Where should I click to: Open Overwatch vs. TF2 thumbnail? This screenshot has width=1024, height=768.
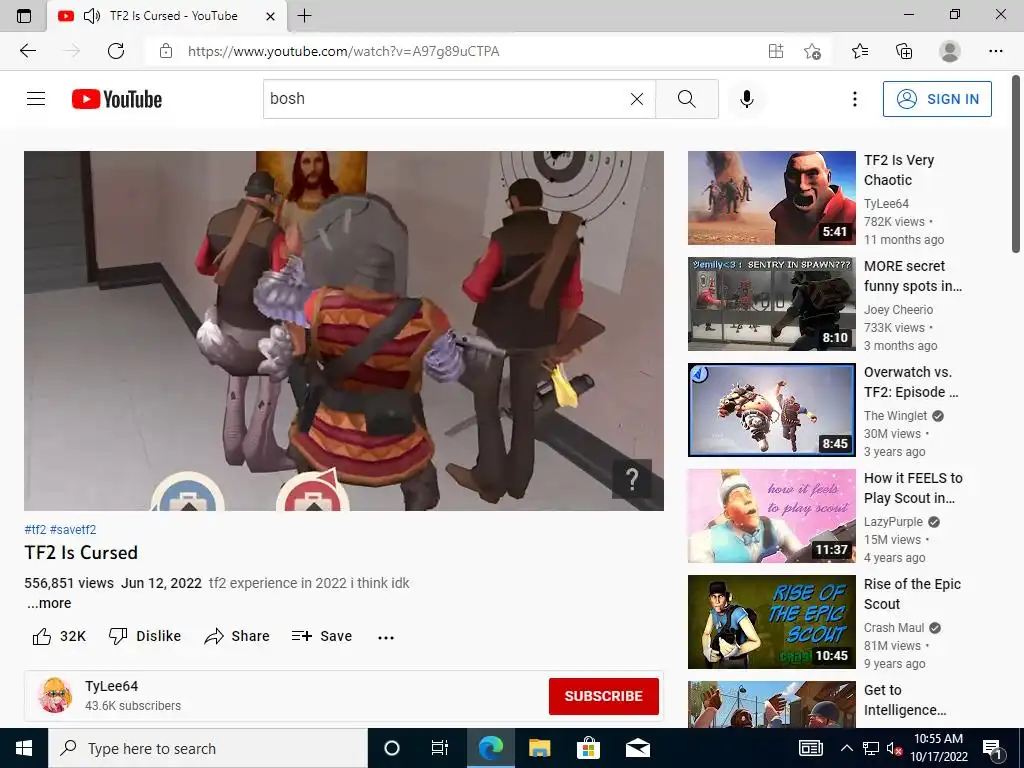pos(771,409)
